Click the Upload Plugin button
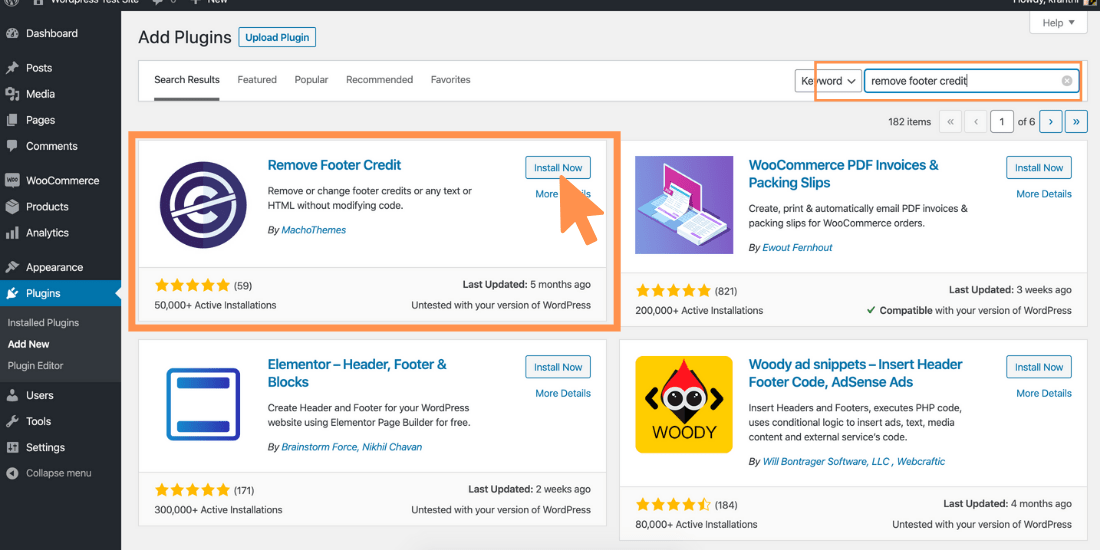 point(277,38)
